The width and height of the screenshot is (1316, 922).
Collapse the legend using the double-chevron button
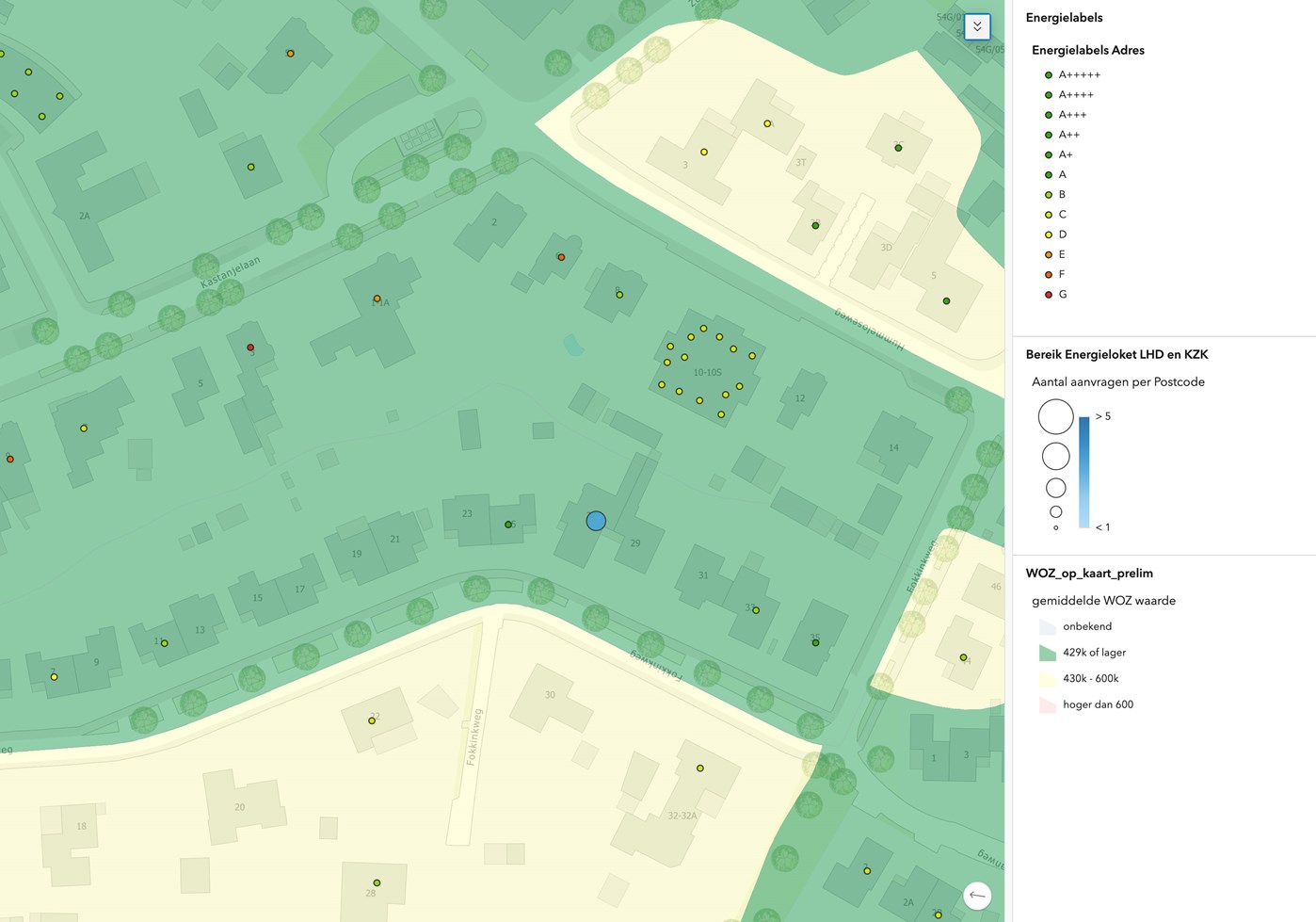(977, 27)
